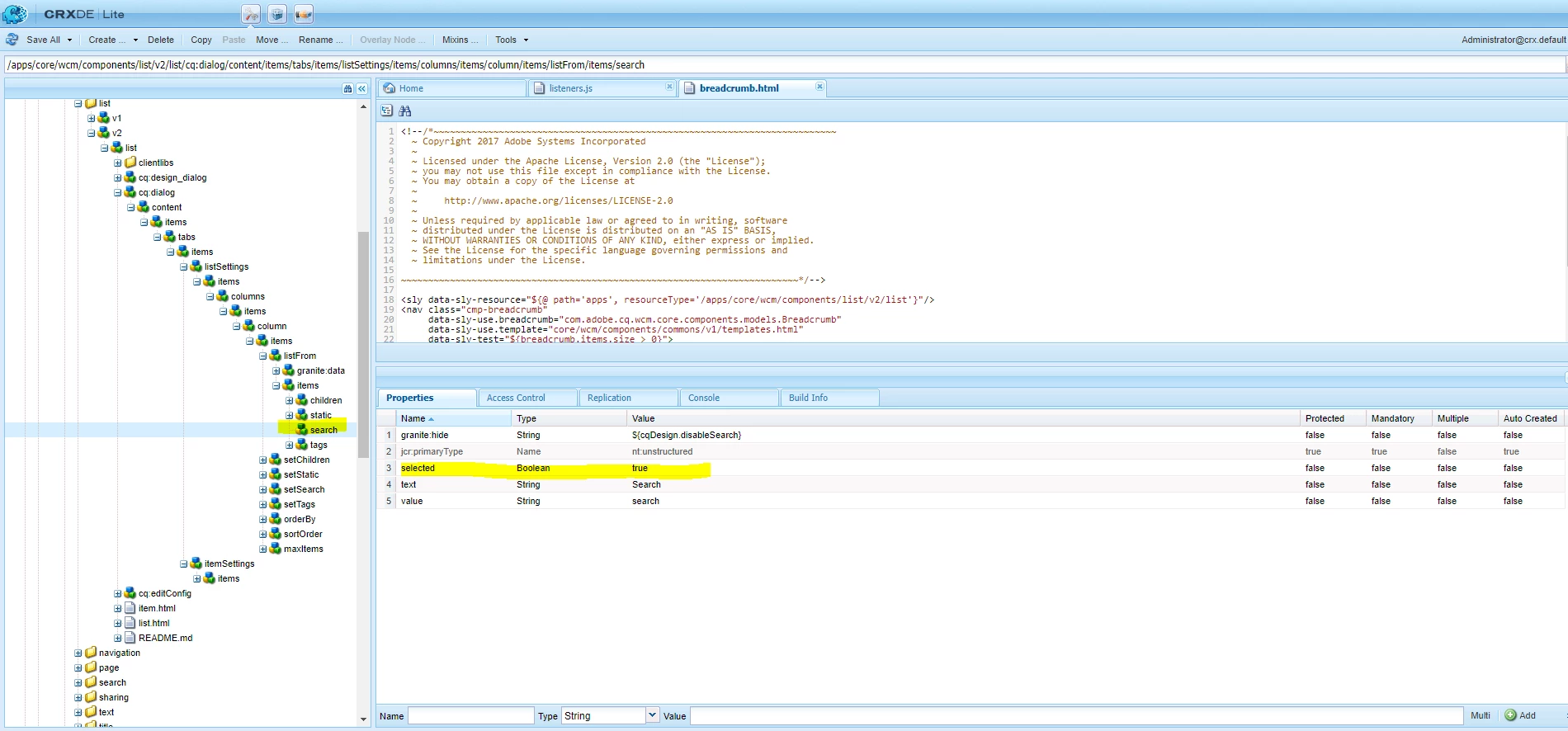Expand the tags node

click(x=290, y=445)
